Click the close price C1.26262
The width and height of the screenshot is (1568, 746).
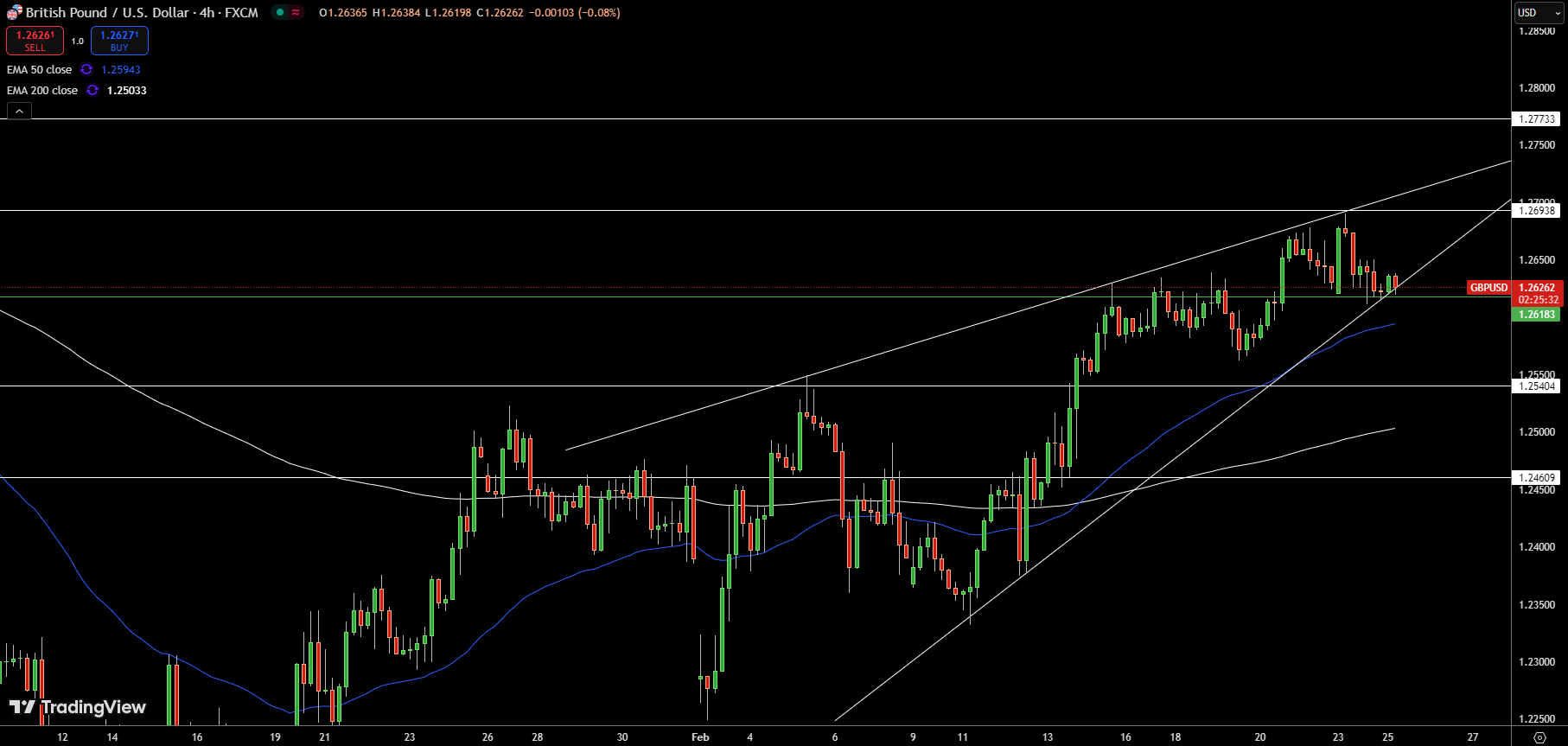point(500,12)
